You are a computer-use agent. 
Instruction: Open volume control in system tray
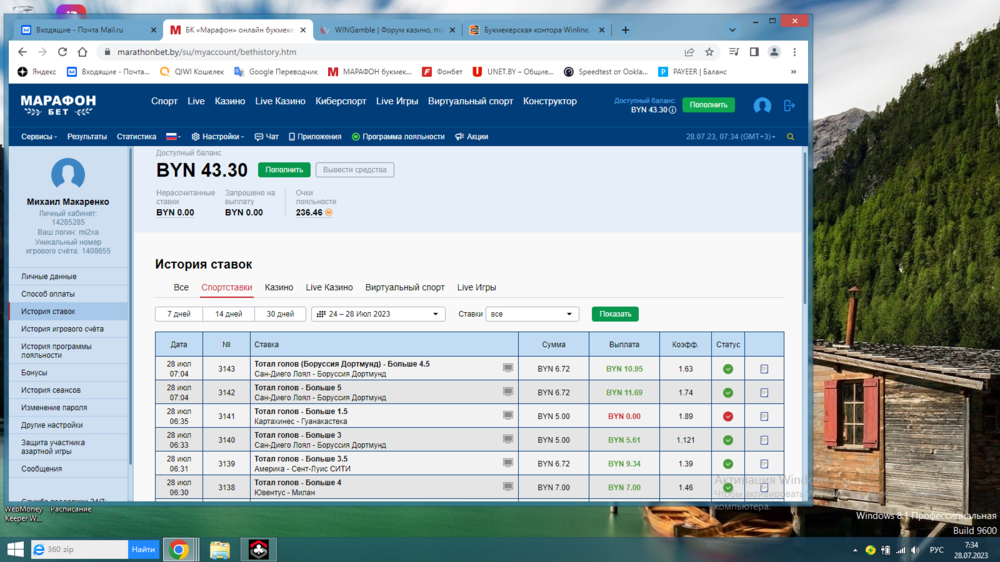[916, 550]
